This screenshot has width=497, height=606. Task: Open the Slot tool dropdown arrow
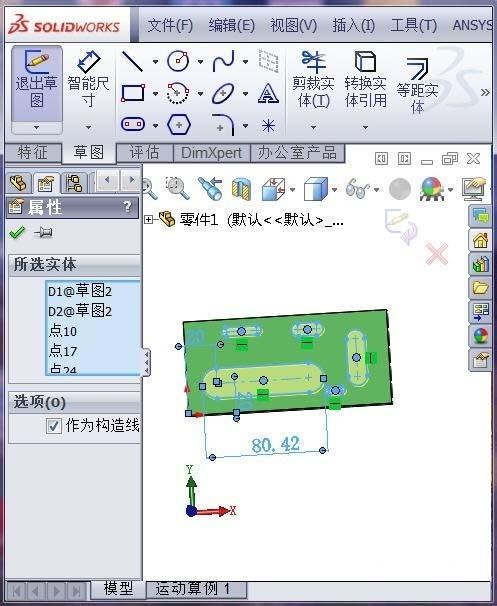pos(155,126)
